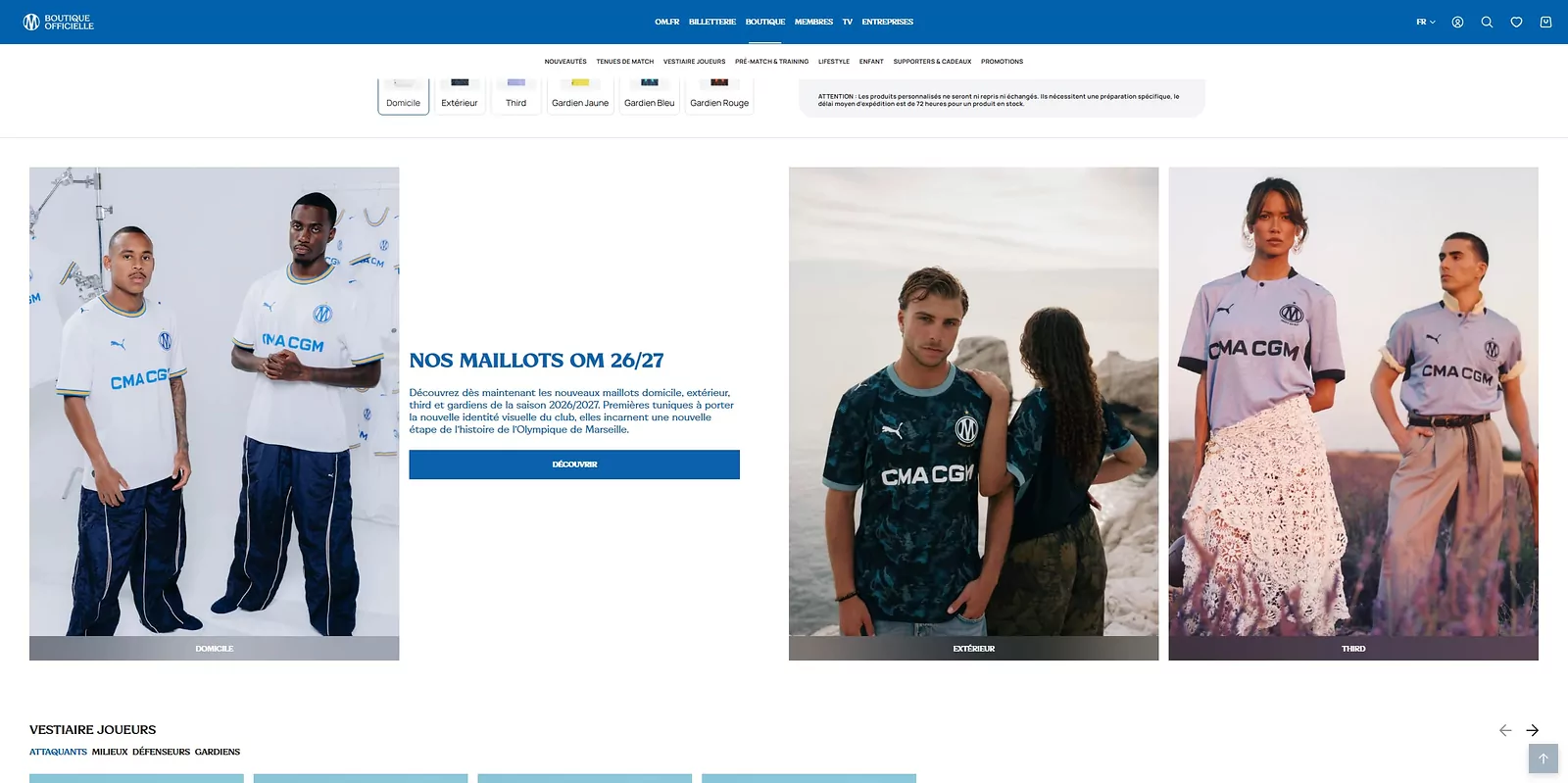Open the Tenues de Match category
1568x783 pixels.
625,62
